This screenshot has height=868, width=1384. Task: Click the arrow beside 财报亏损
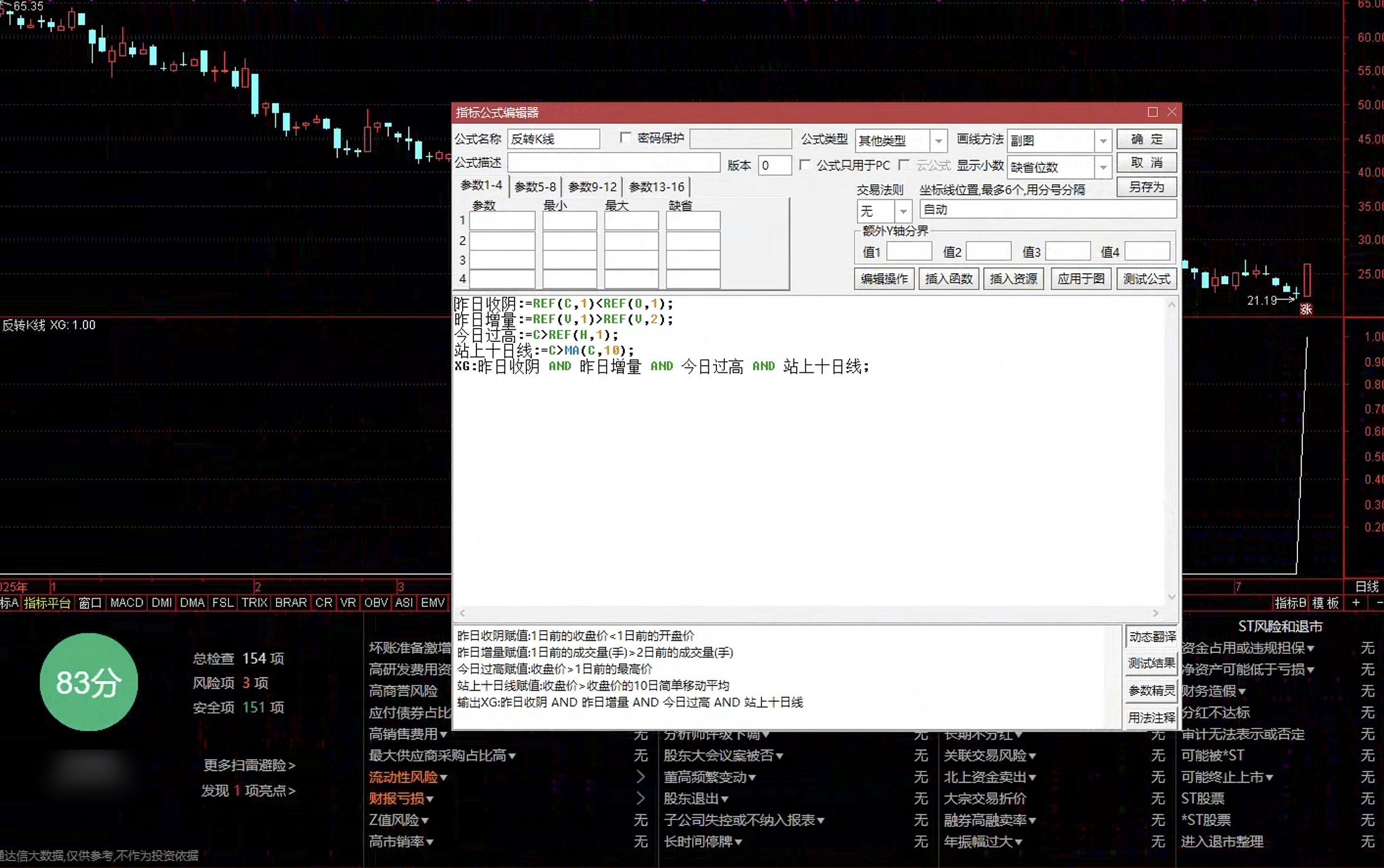click(x=640, y=798)
